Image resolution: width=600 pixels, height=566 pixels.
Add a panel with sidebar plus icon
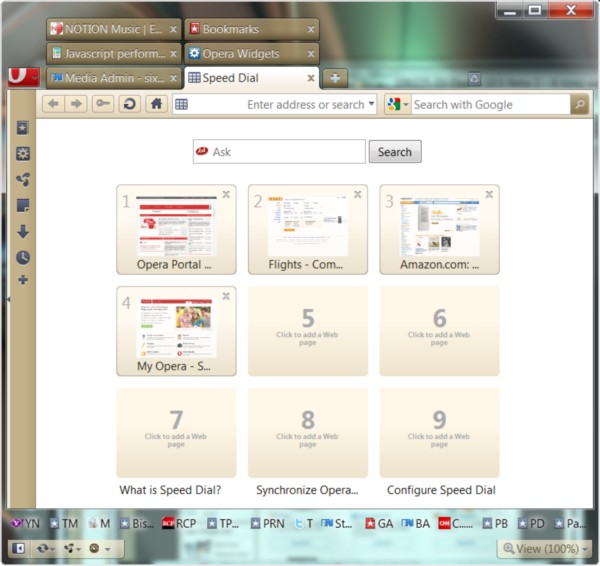pos(23,280)
